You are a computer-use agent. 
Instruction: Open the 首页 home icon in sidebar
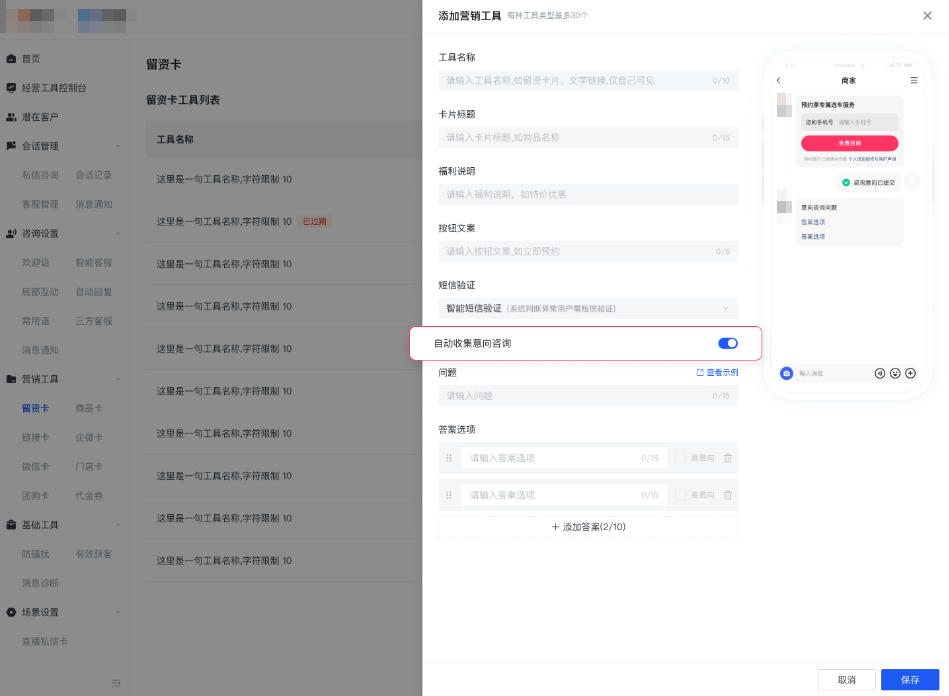coord(11,59)
